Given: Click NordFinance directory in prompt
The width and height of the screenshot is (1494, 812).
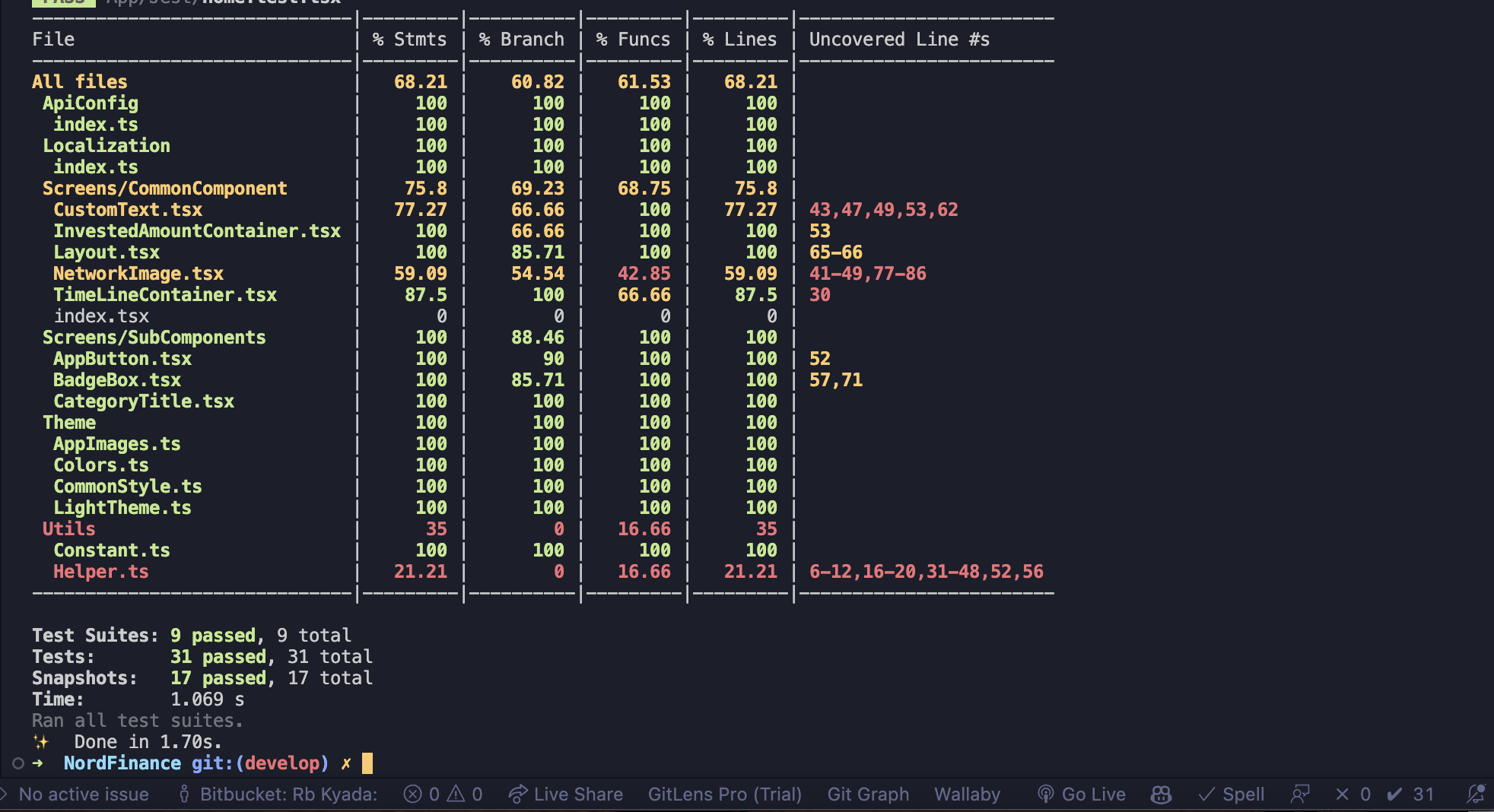Looking at the screenshot, I should click(x=122, y=763).
